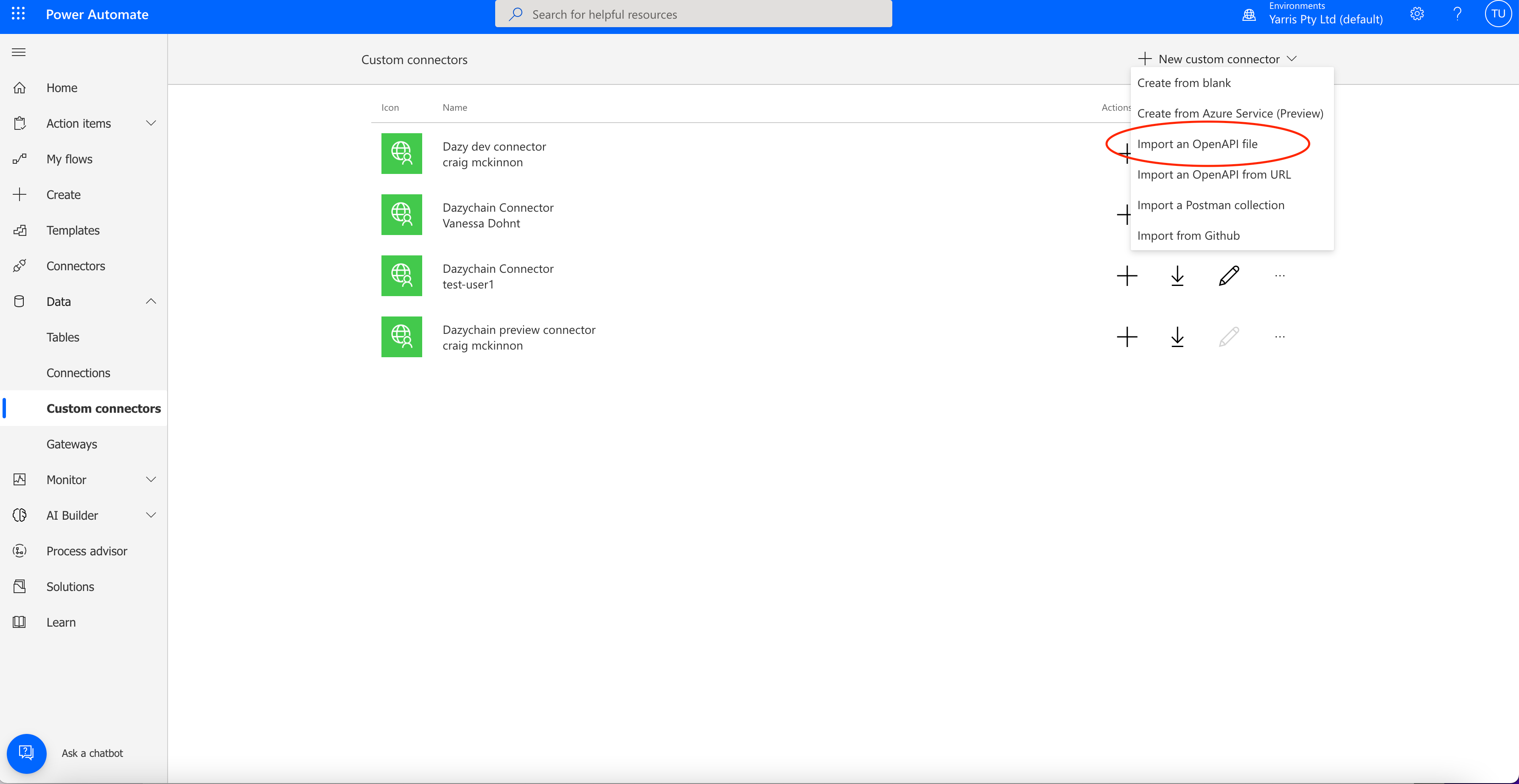The image size is (1519, 784).
Task: Click Power Automate title
Action: click(97, 14)
